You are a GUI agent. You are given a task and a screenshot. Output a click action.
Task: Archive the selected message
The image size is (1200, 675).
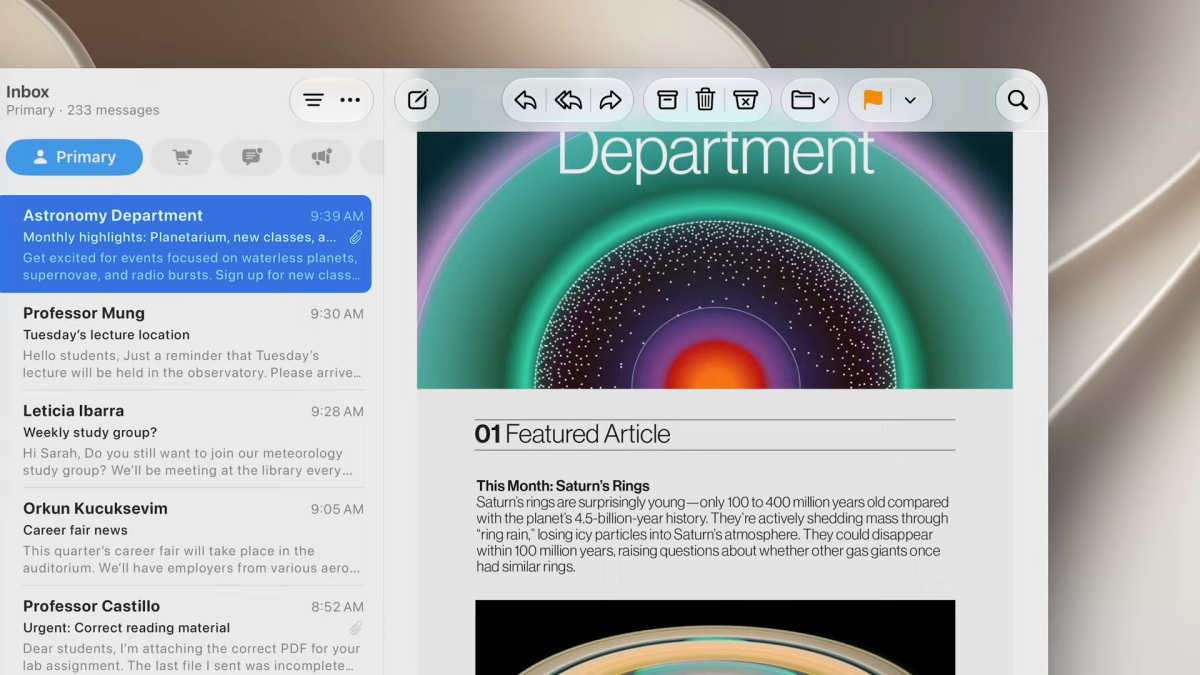point(667,100)
